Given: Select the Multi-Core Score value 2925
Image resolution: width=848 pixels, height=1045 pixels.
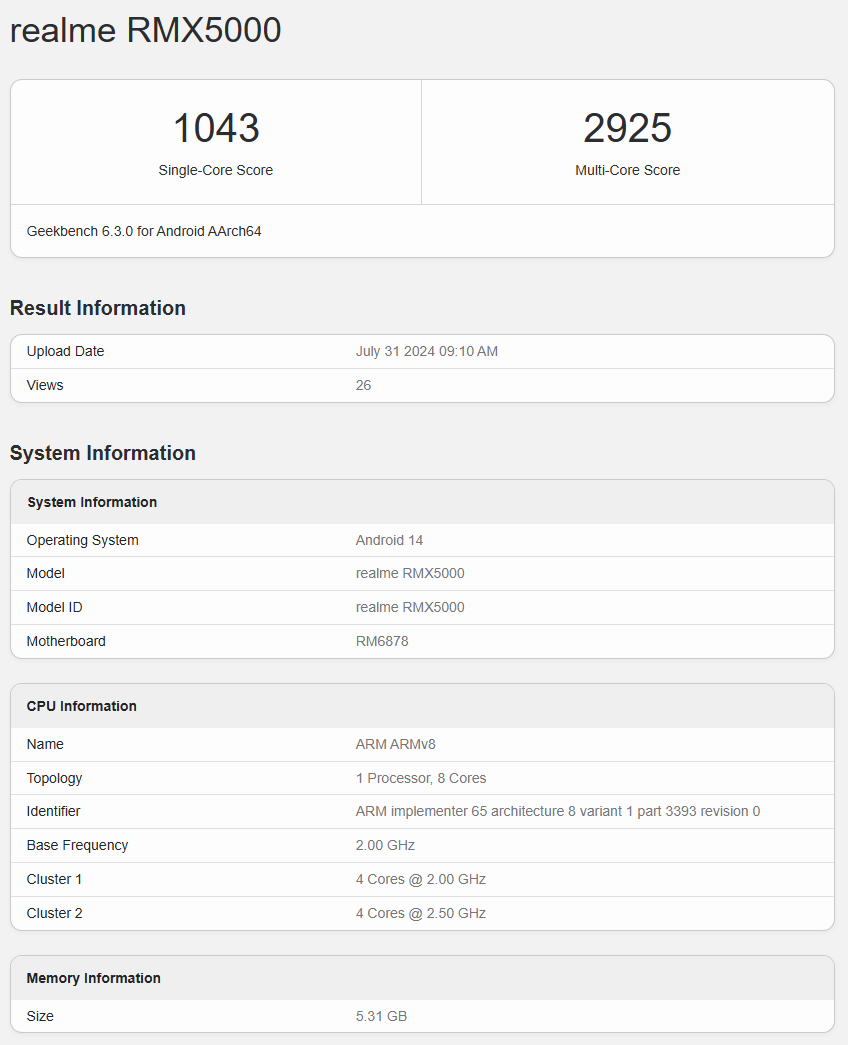Looking at the screenshot, I should 627,127.
